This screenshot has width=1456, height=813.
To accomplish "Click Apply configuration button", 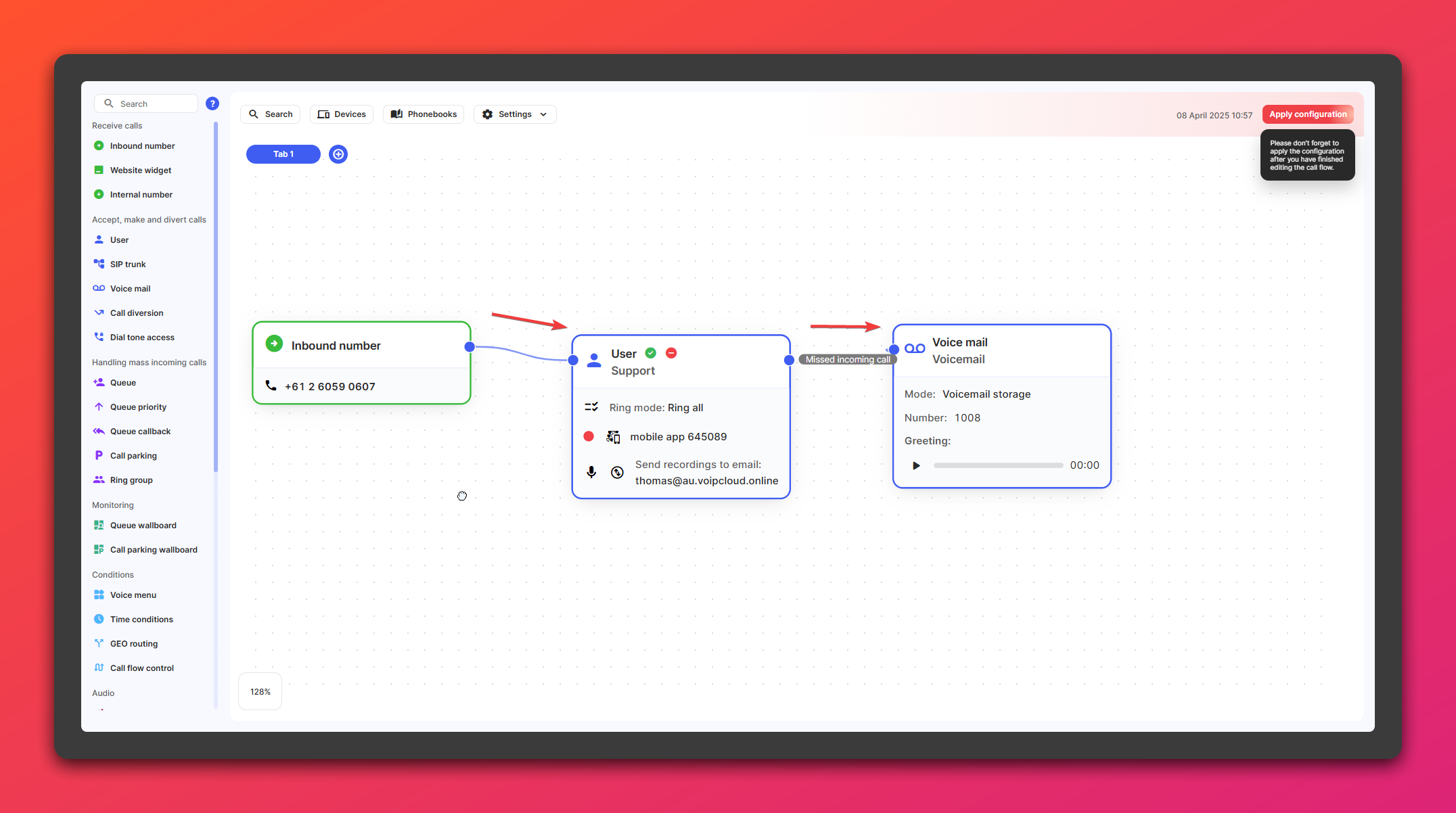I will 1308,114.
